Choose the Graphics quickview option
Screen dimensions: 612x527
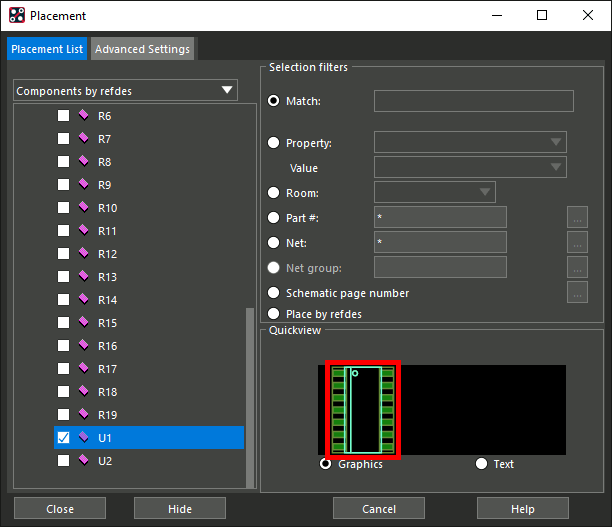coord(325,463)
